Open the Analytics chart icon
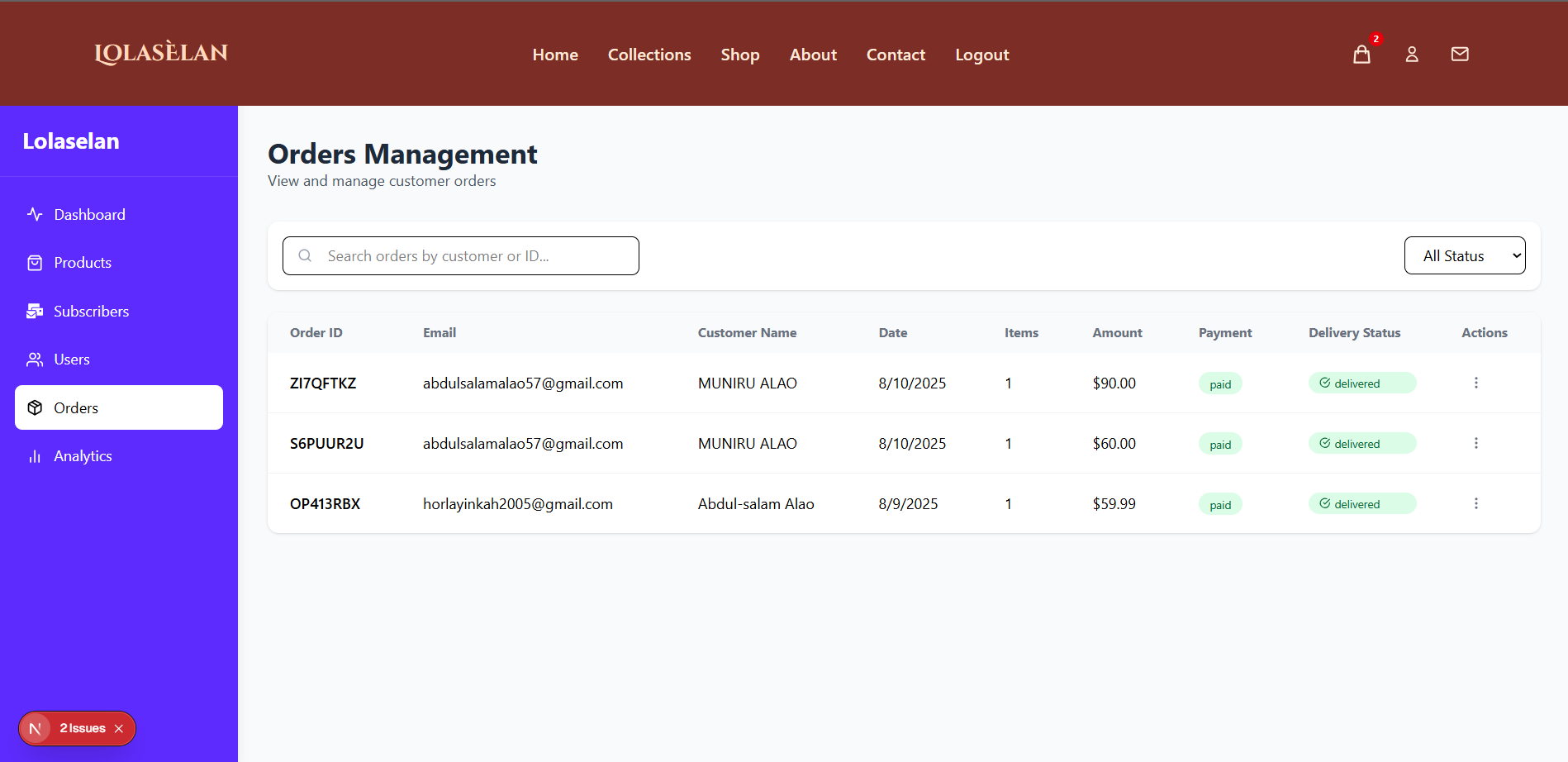This screenshot has width=1568, height=762. tap(34, 455)
